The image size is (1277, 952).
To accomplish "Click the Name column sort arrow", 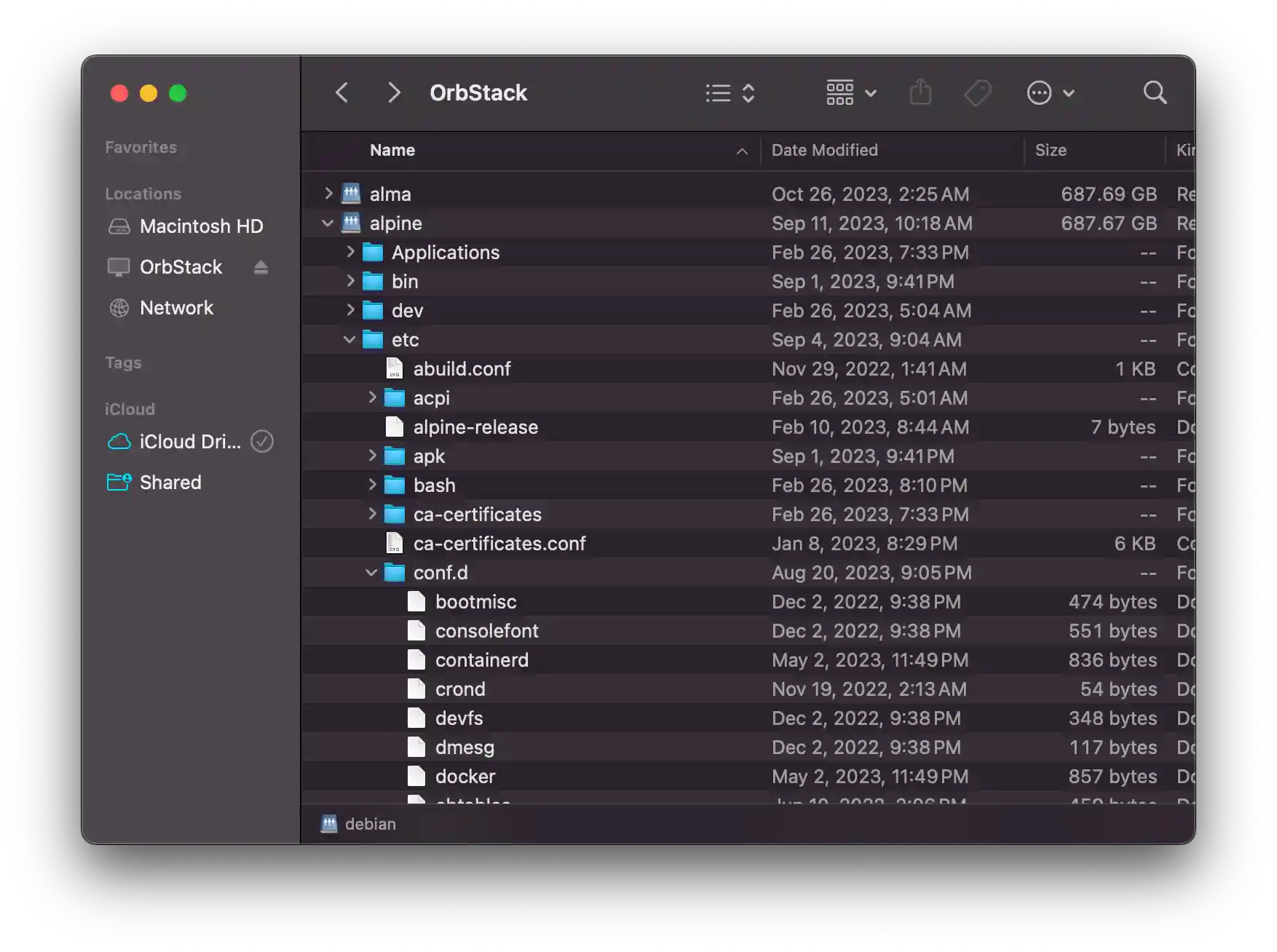I will click(x=742, y=151).
